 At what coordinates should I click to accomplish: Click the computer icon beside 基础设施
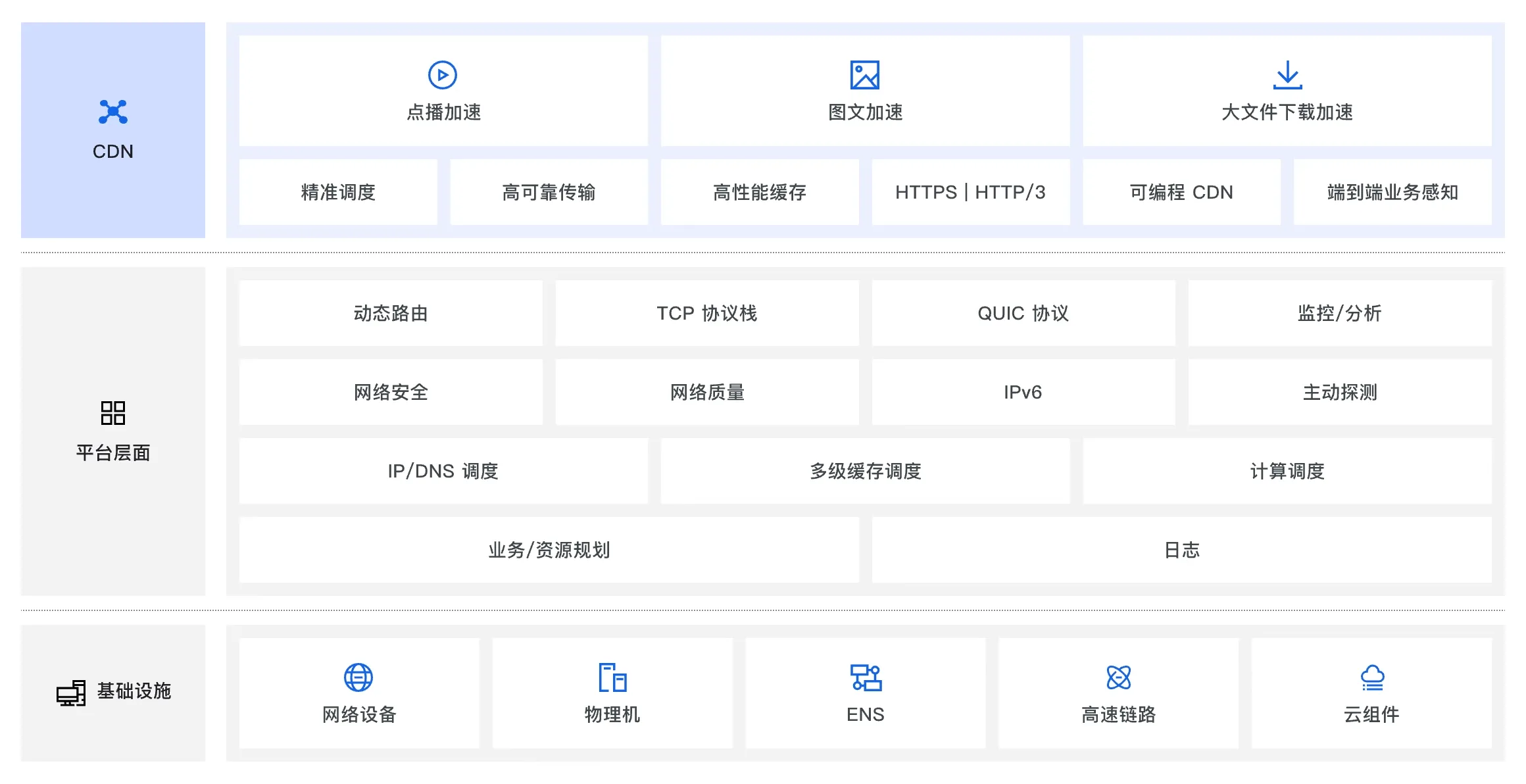[x=70, y=693]
